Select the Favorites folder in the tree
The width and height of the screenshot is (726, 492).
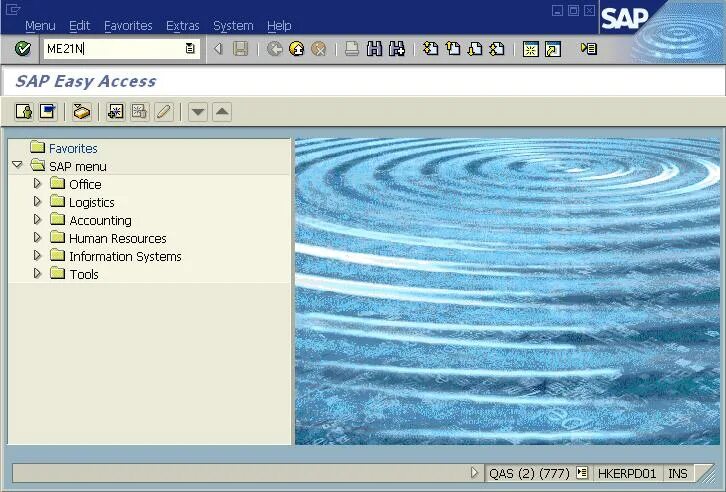(x=73, y=149)
